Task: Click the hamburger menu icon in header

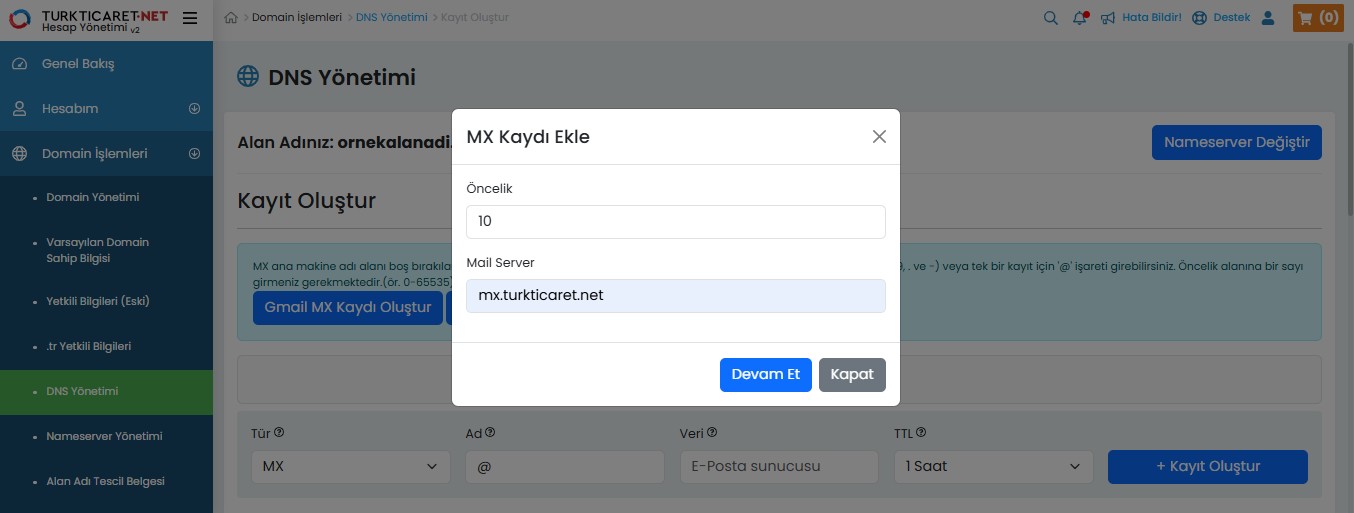Action: (190, 18)
